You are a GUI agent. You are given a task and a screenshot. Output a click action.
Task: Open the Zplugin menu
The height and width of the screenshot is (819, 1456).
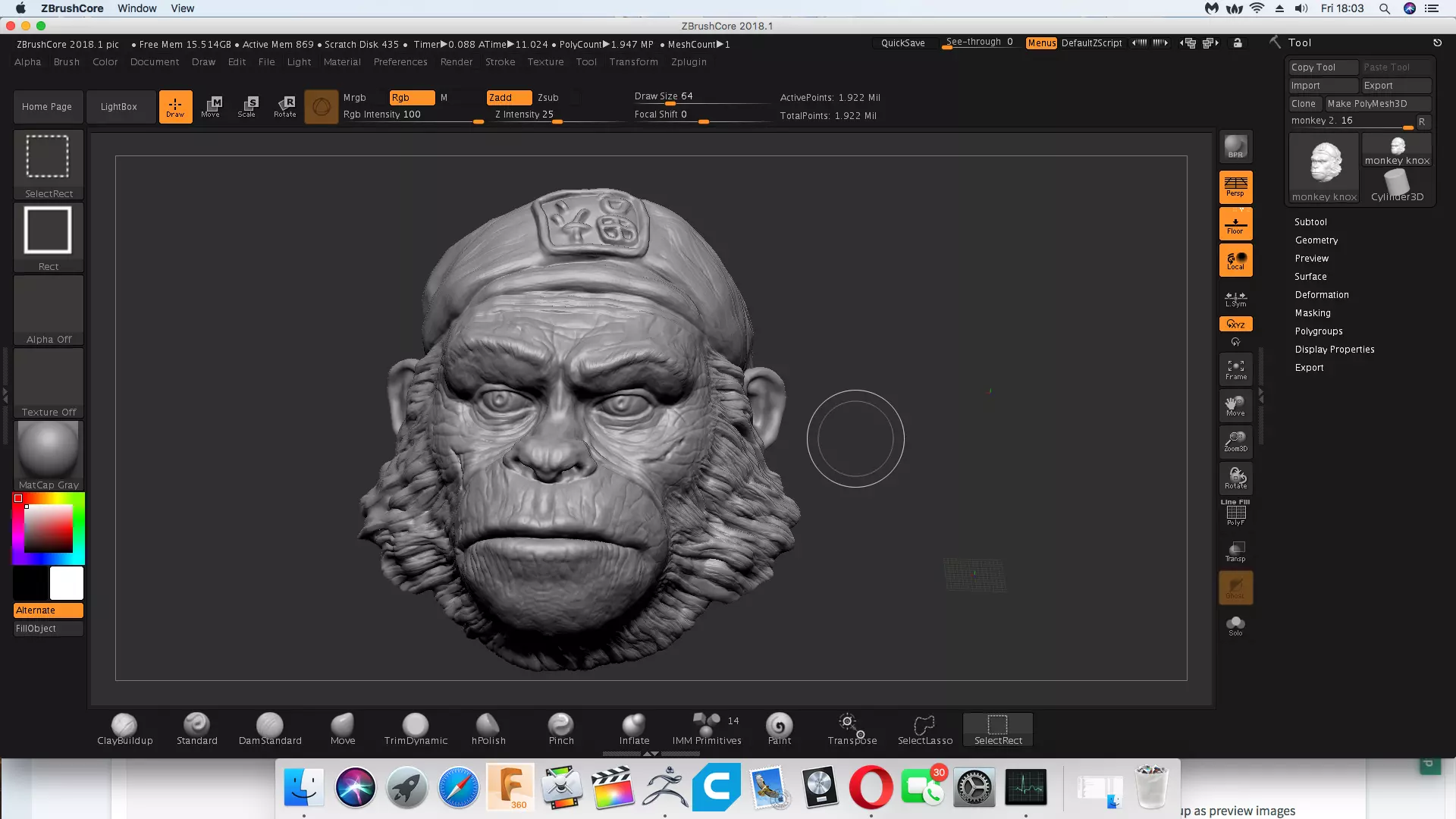(x=689, y=62)
